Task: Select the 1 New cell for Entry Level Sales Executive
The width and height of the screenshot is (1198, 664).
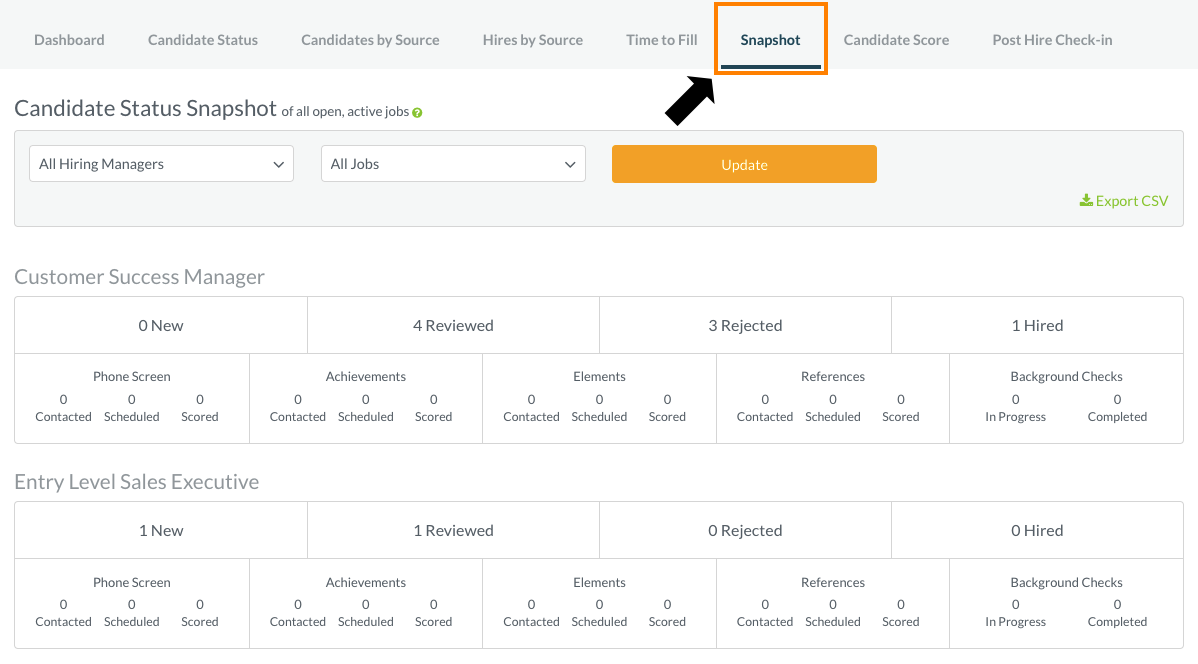Action: click(161, 530)
